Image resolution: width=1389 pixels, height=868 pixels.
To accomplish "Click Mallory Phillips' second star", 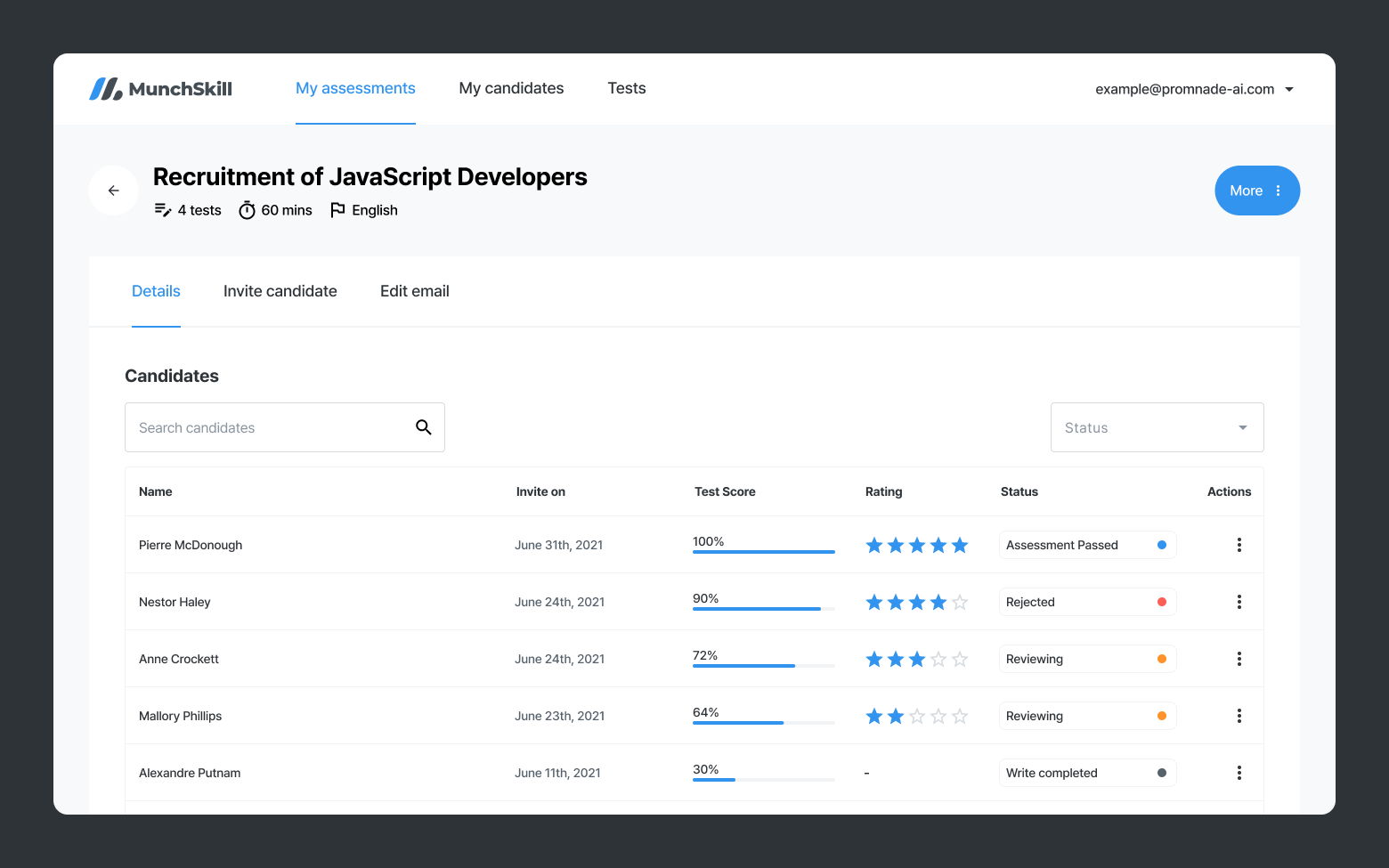I will pyautogui.click(x=896, y=716).
